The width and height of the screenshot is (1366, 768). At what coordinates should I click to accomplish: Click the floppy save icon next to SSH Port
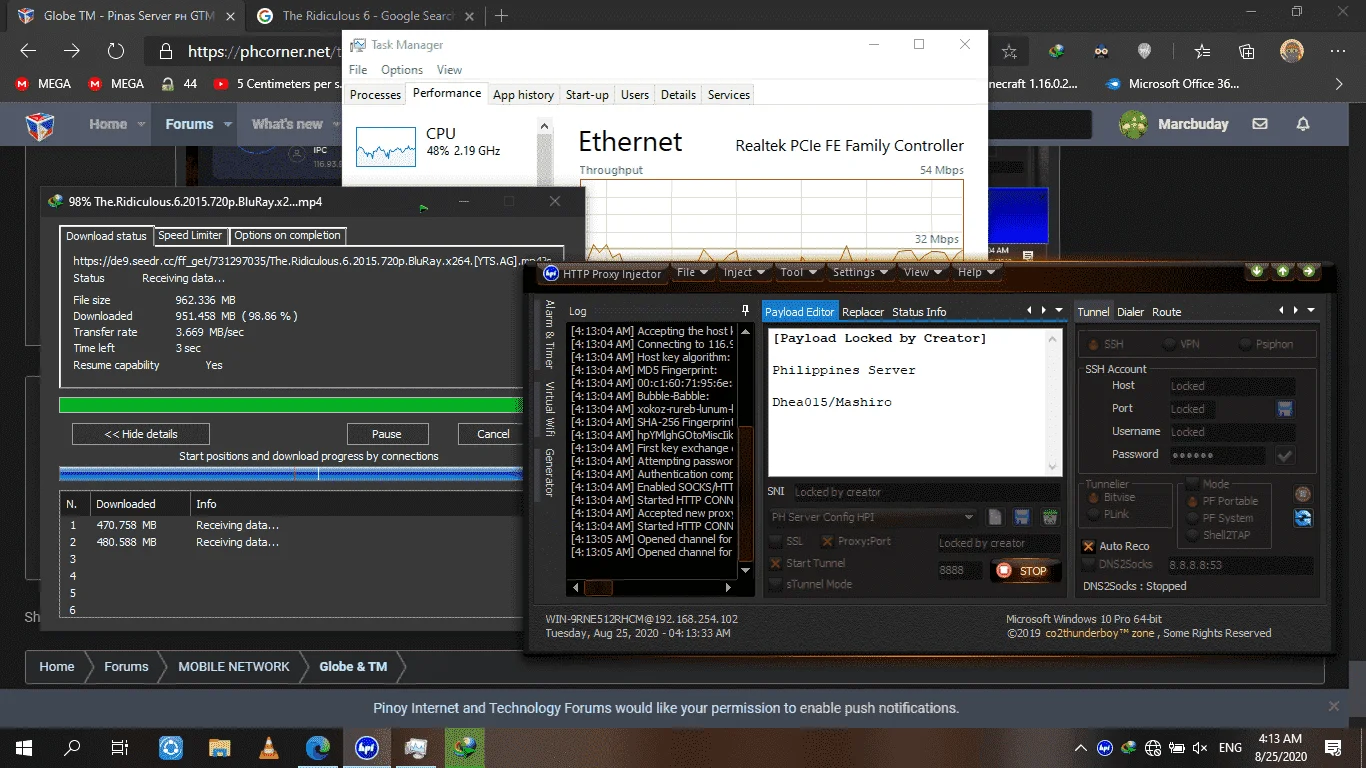[1285, 408]
